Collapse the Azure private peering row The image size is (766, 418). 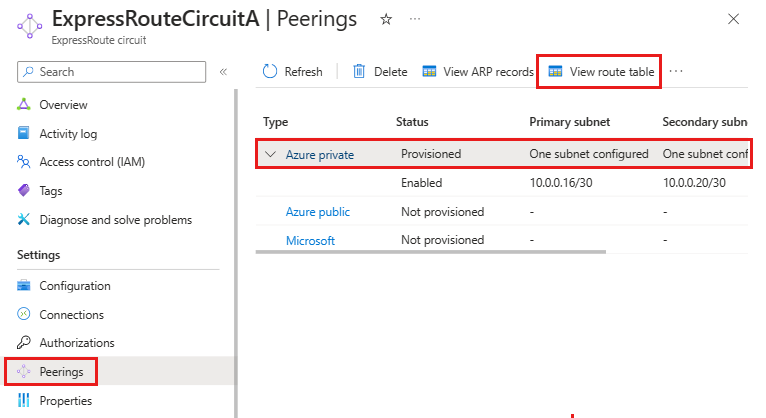coord(270,154)
